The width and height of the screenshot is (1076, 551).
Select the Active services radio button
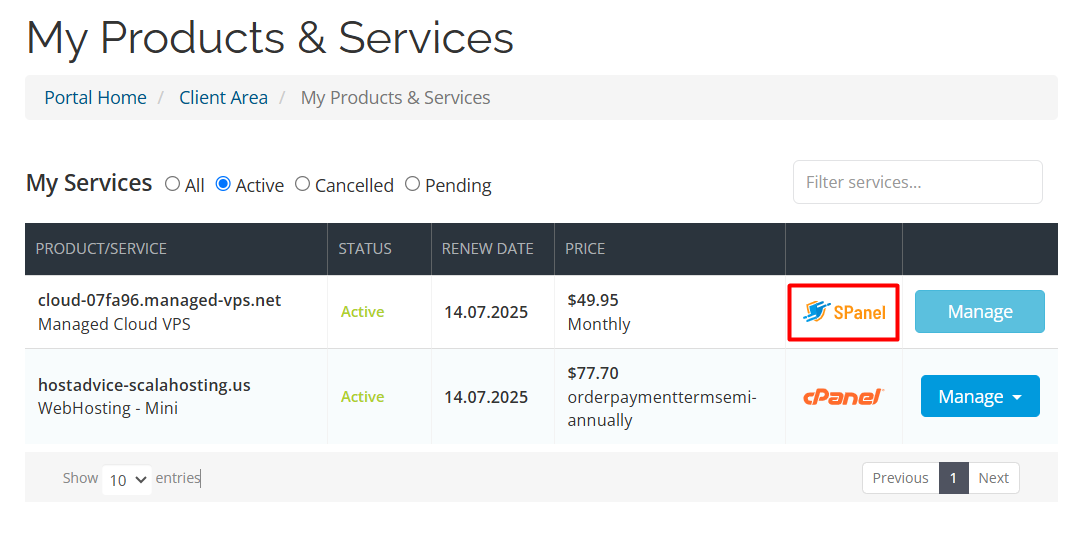click(x=223, y=184)
